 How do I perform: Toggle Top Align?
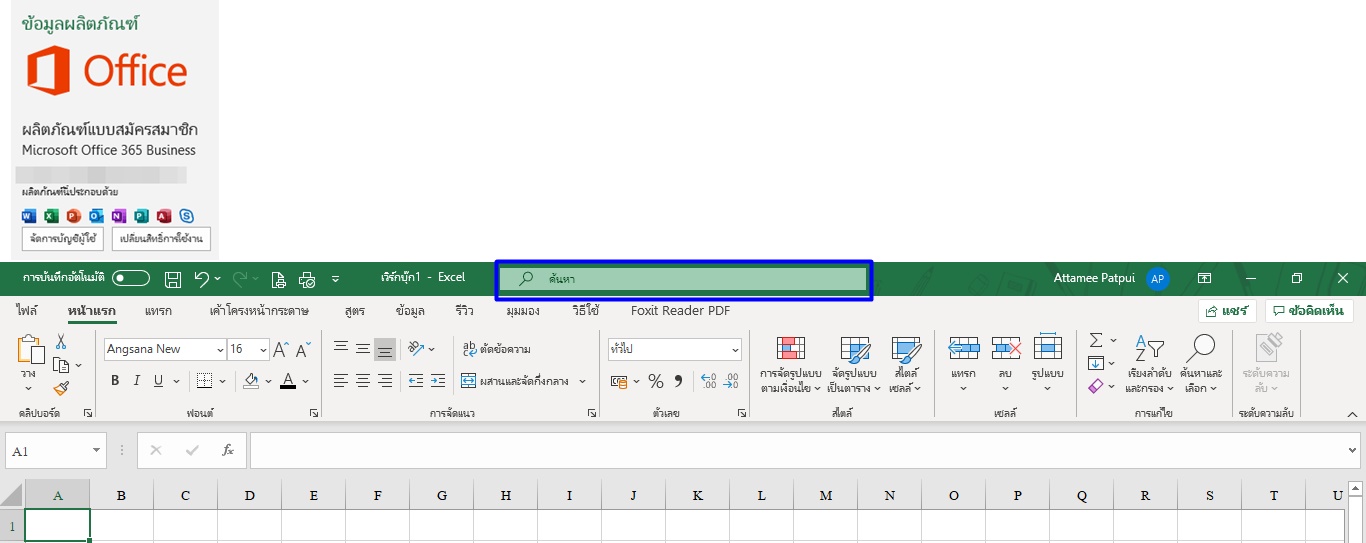(x=341, y=349)
